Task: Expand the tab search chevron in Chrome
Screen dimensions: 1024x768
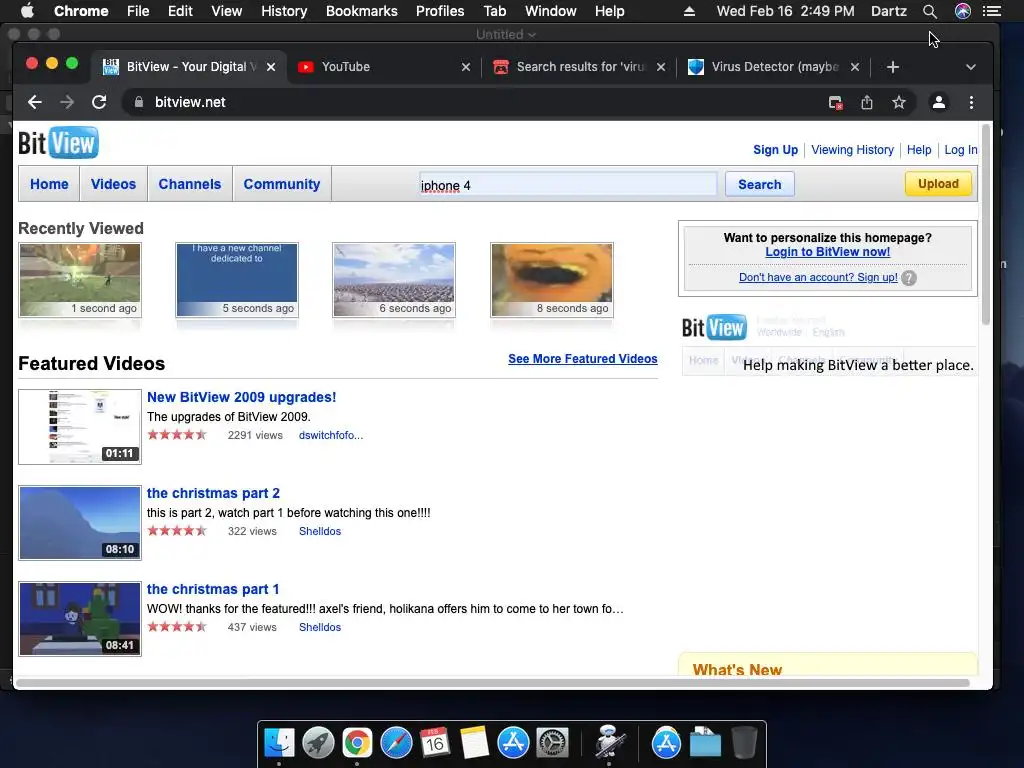Action: point(970,67)
